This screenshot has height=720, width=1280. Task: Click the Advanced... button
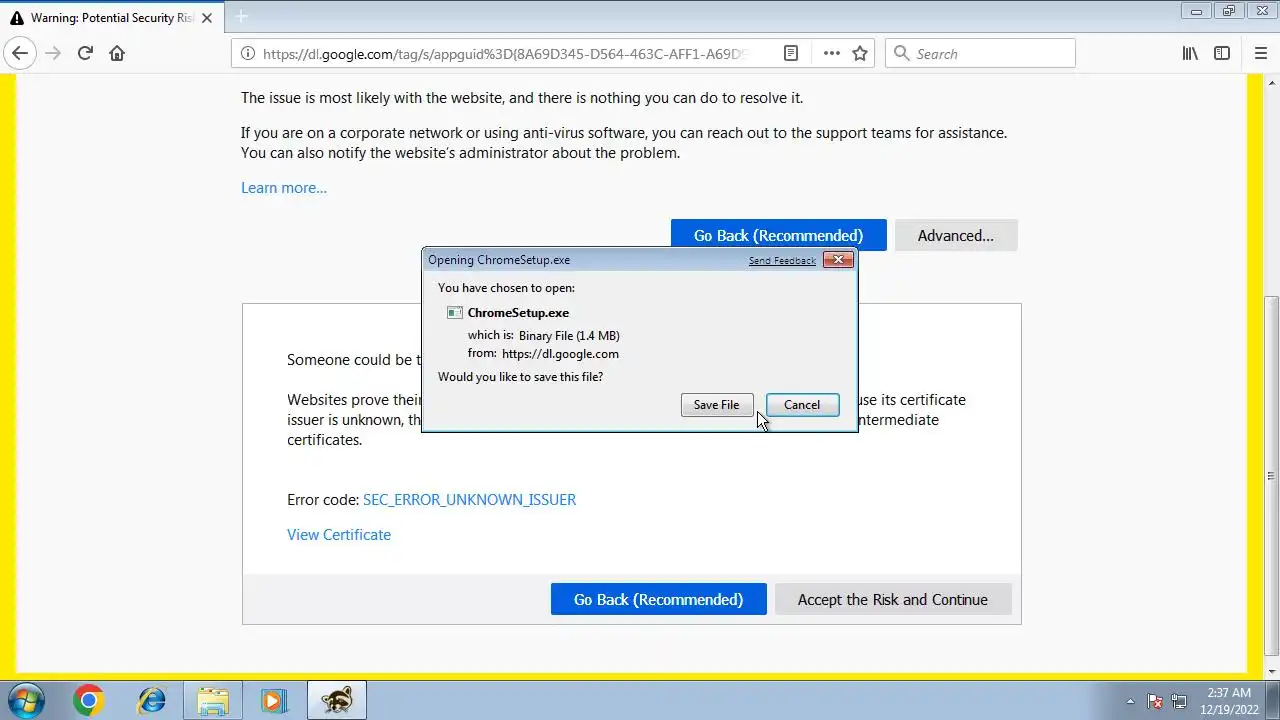coord(956,236)
